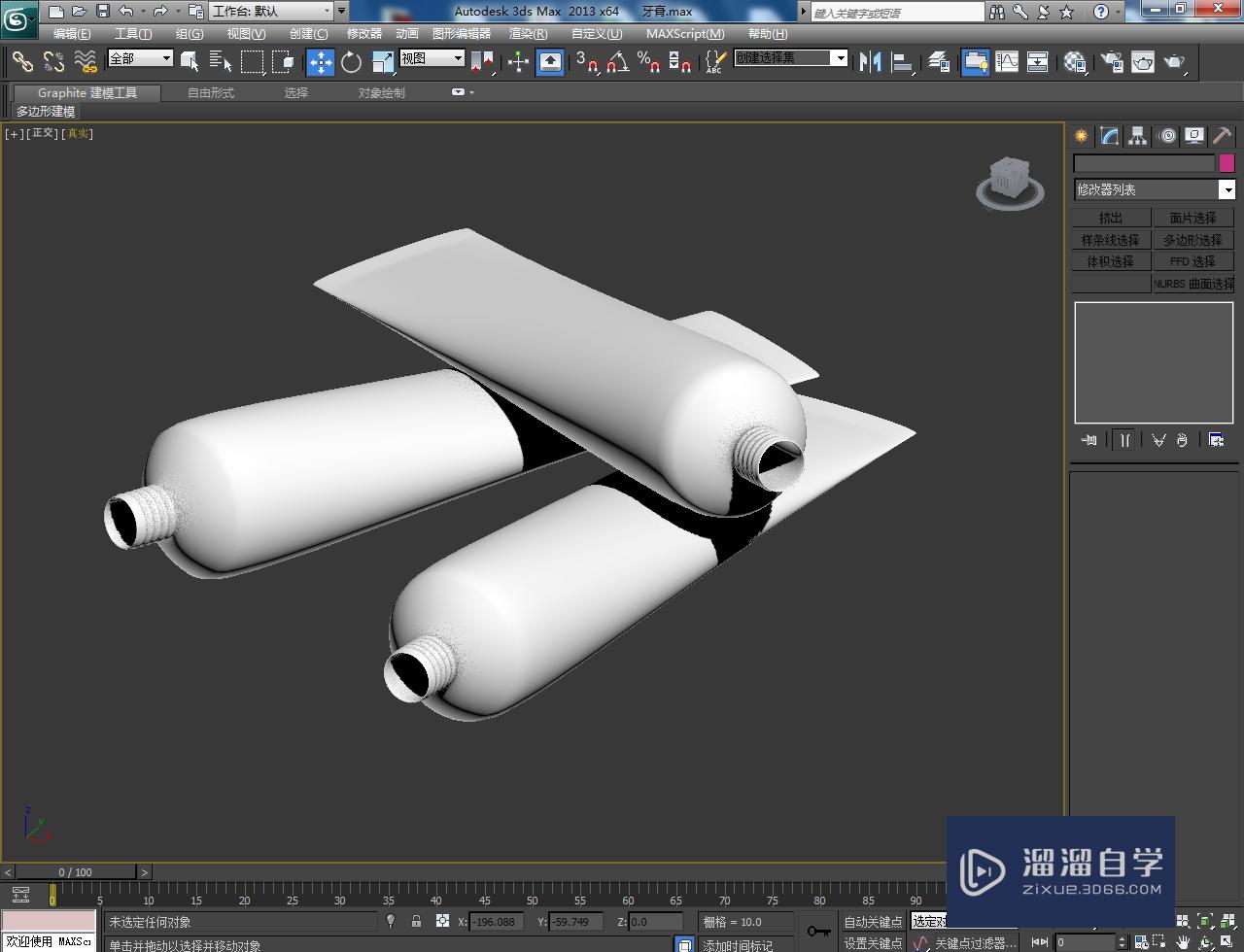
Task: Click the search field 键入关键字或短语
Action: [897, 13]
